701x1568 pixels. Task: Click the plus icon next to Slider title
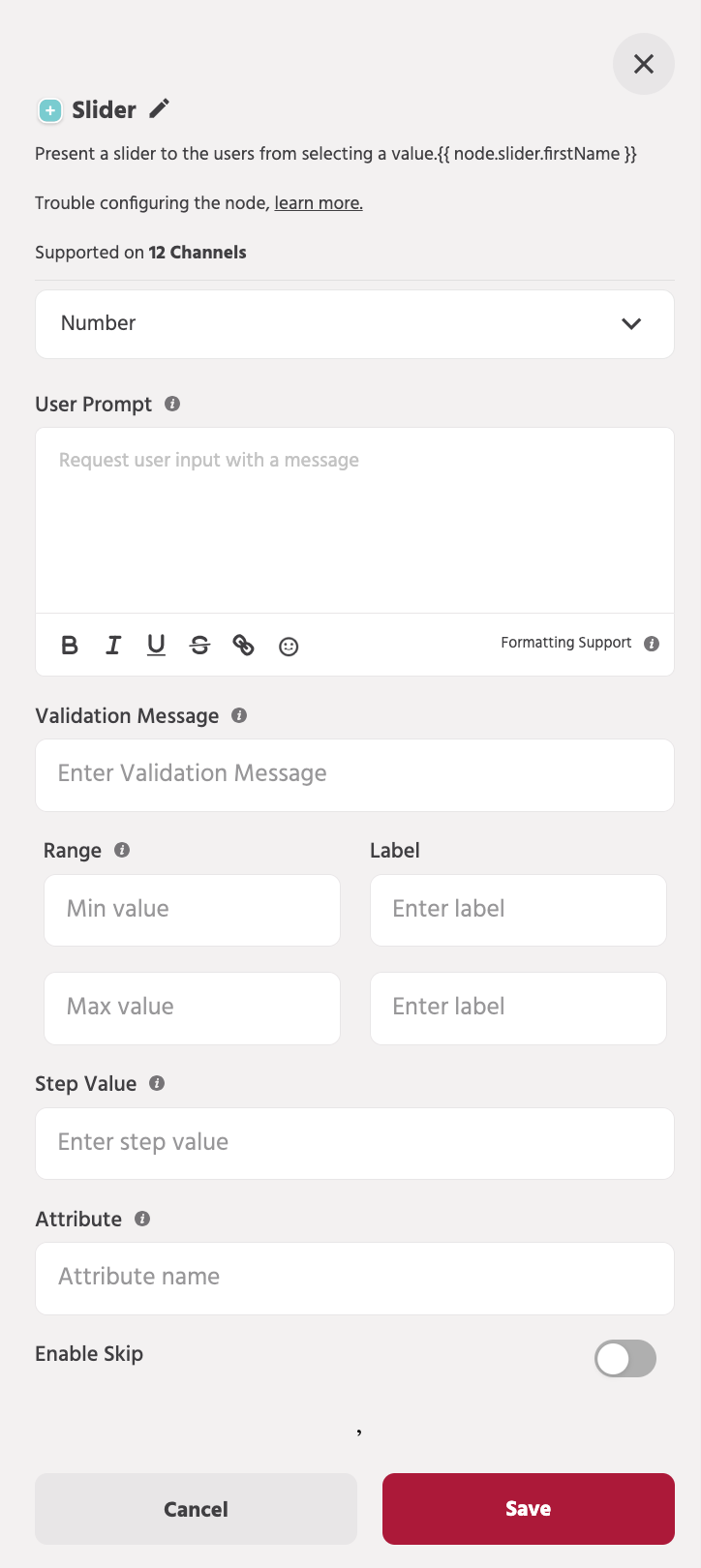click(49, 110)
